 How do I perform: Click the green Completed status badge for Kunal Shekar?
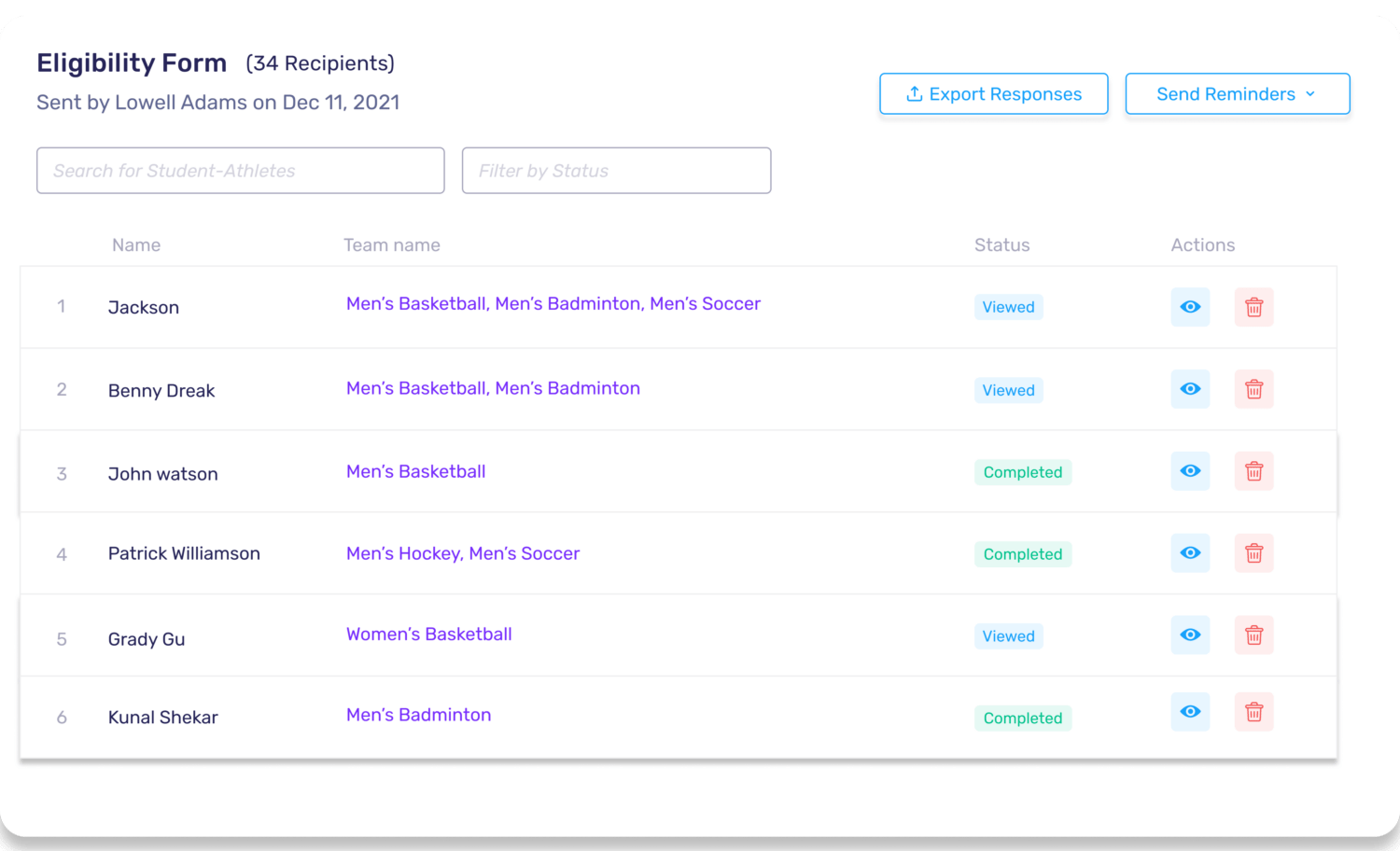click(1023, 718)
